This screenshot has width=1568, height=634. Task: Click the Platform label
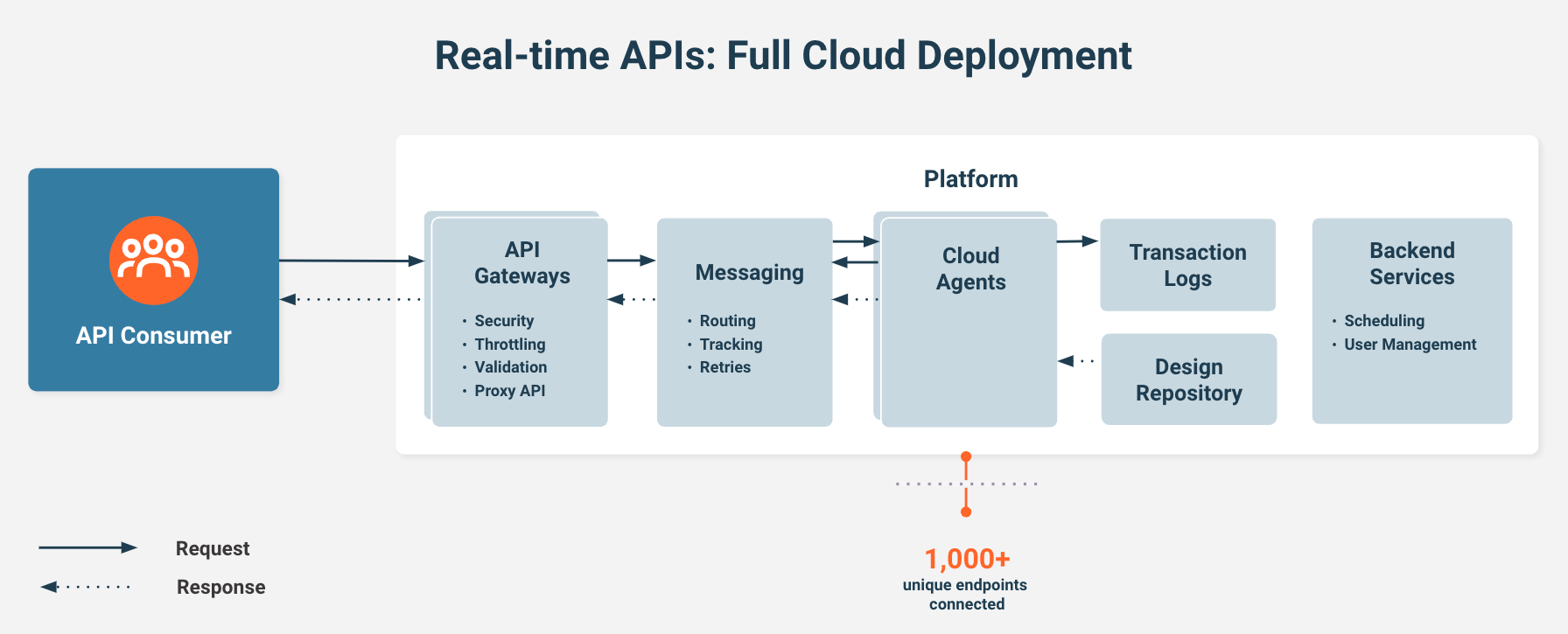(x=970, y=179)
